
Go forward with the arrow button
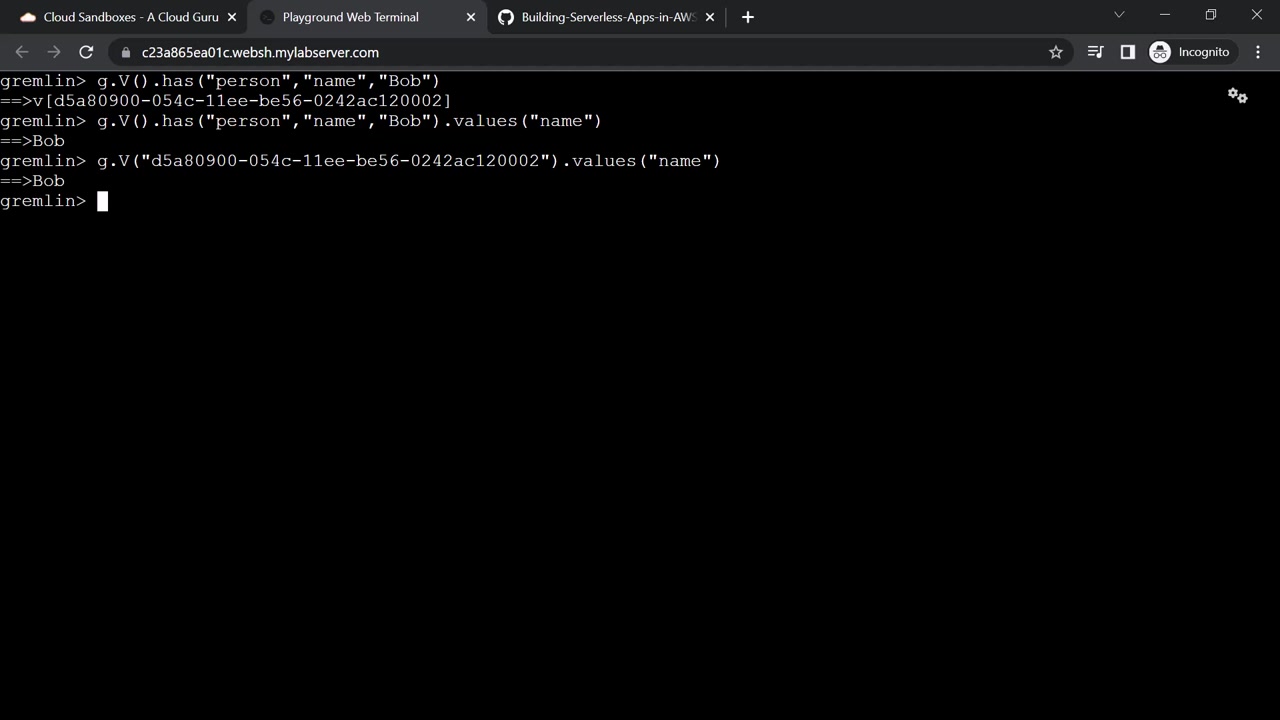(x=54, y=52)
